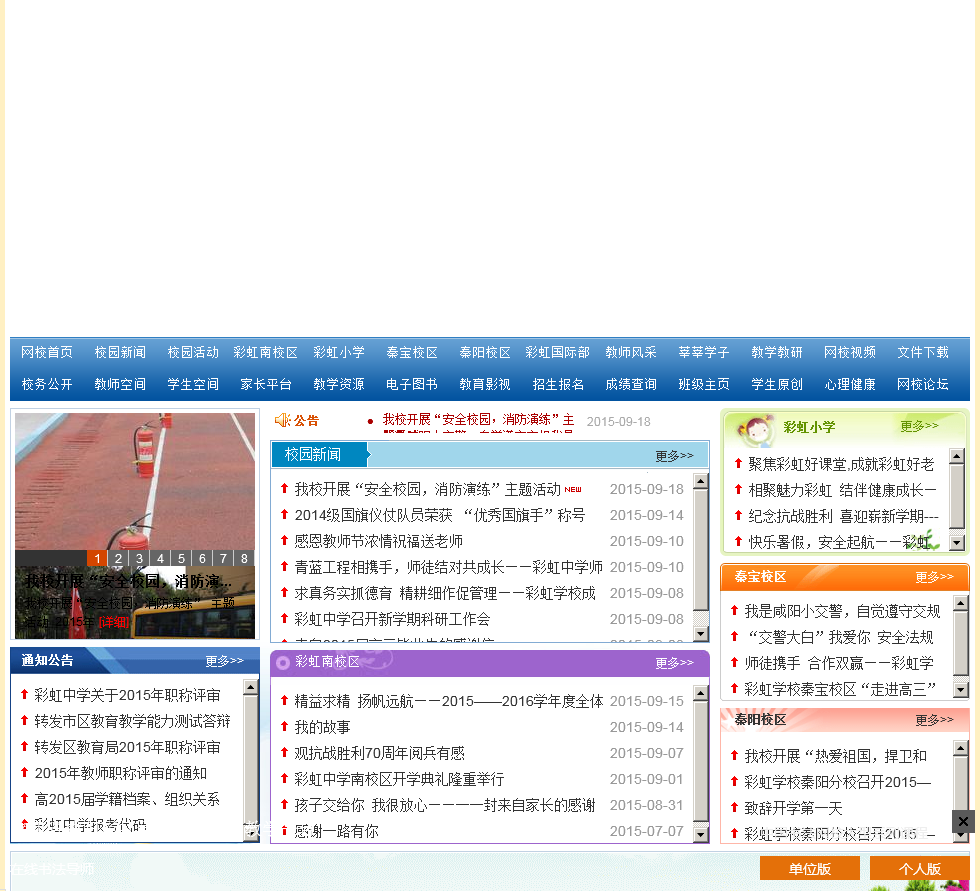The width and height of the screenshot is (980, 891).
Task: Click the 个人版 orange button
Action: (x=919, y=869)
